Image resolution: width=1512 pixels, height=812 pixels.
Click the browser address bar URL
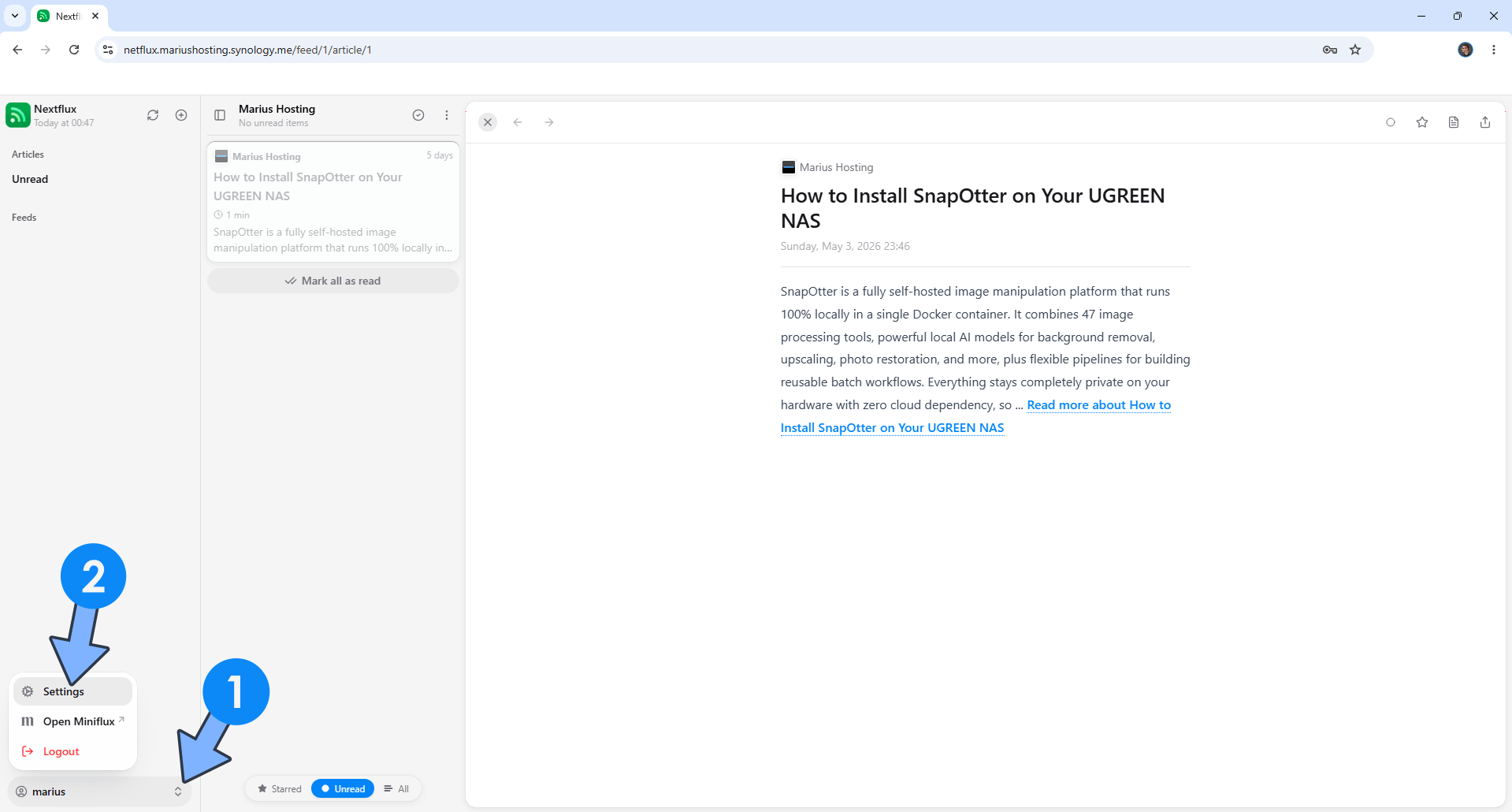tap(247, 50)
